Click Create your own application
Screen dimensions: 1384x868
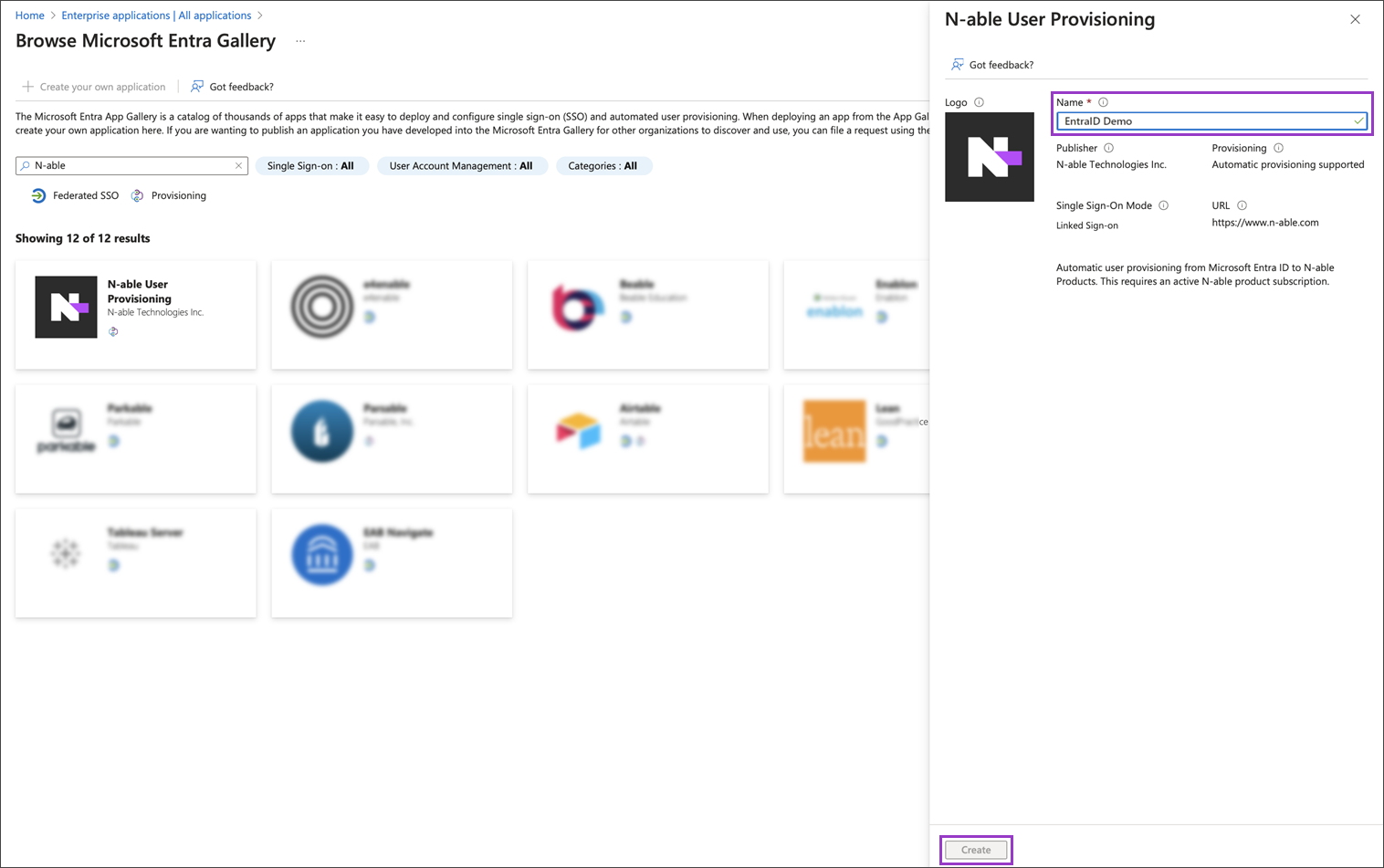pyautogui.click(x=93, y=87)
